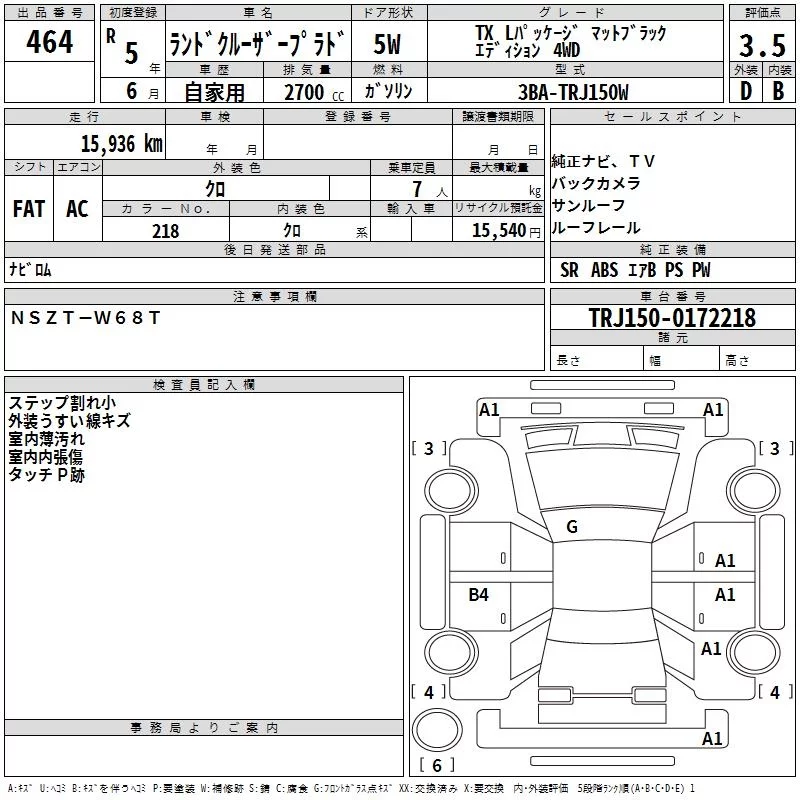The width and height of the screenshot is (800, 800).
Task: Click the door type 5W
Action: pyautogui.click(x=387, y=44)
